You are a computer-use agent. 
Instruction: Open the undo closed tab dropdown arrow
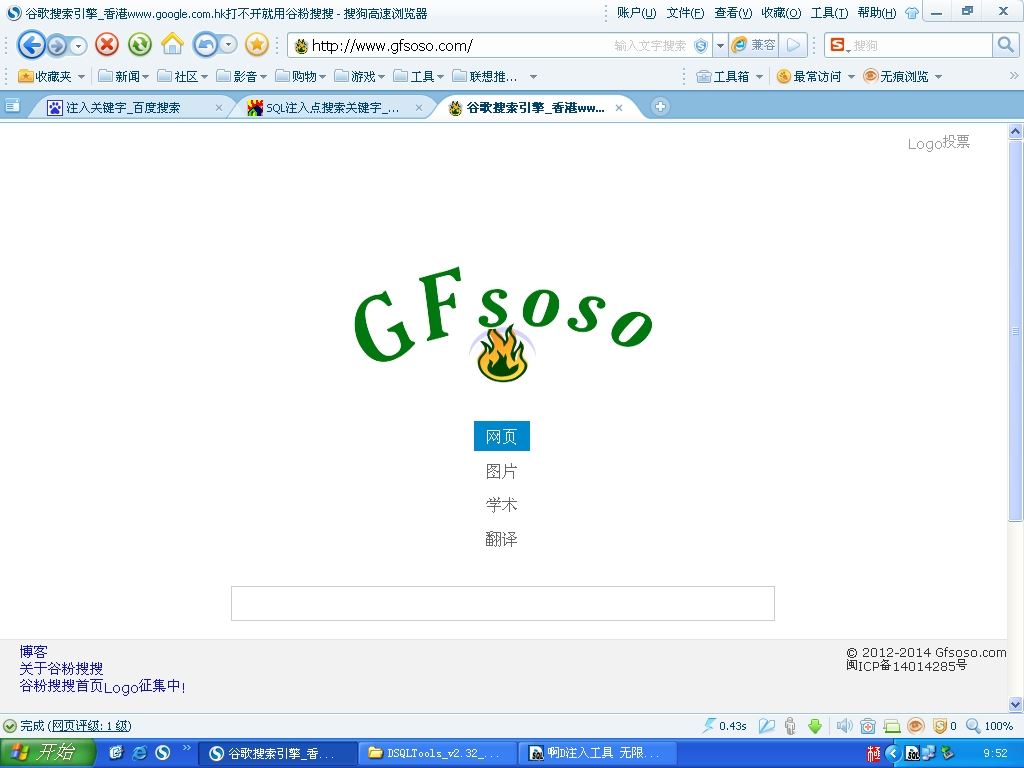[228, 45]
